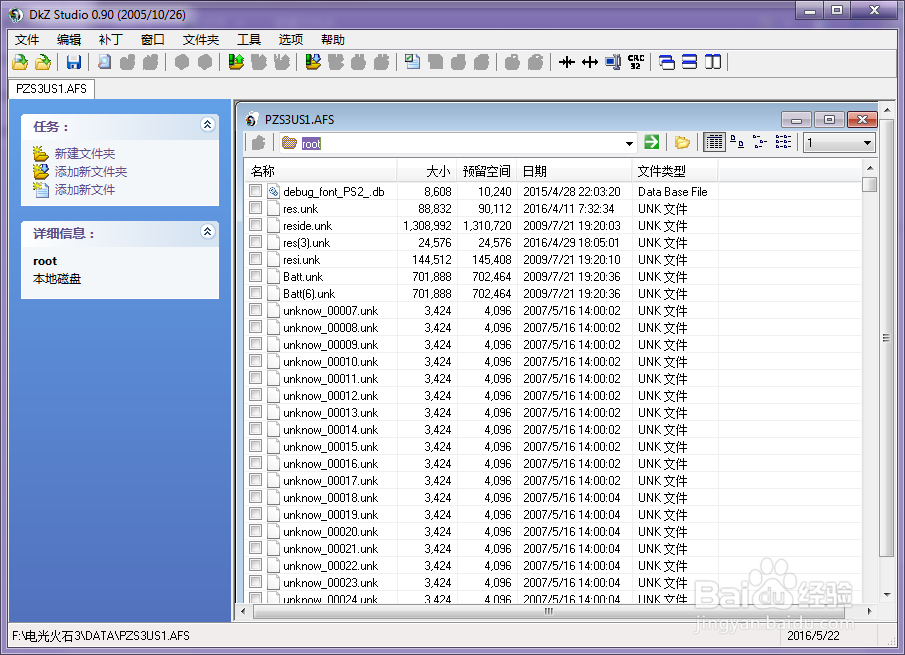Click the inward arrows shrink icon
Screen dimensions: 905x655
(x=567, y=62)
